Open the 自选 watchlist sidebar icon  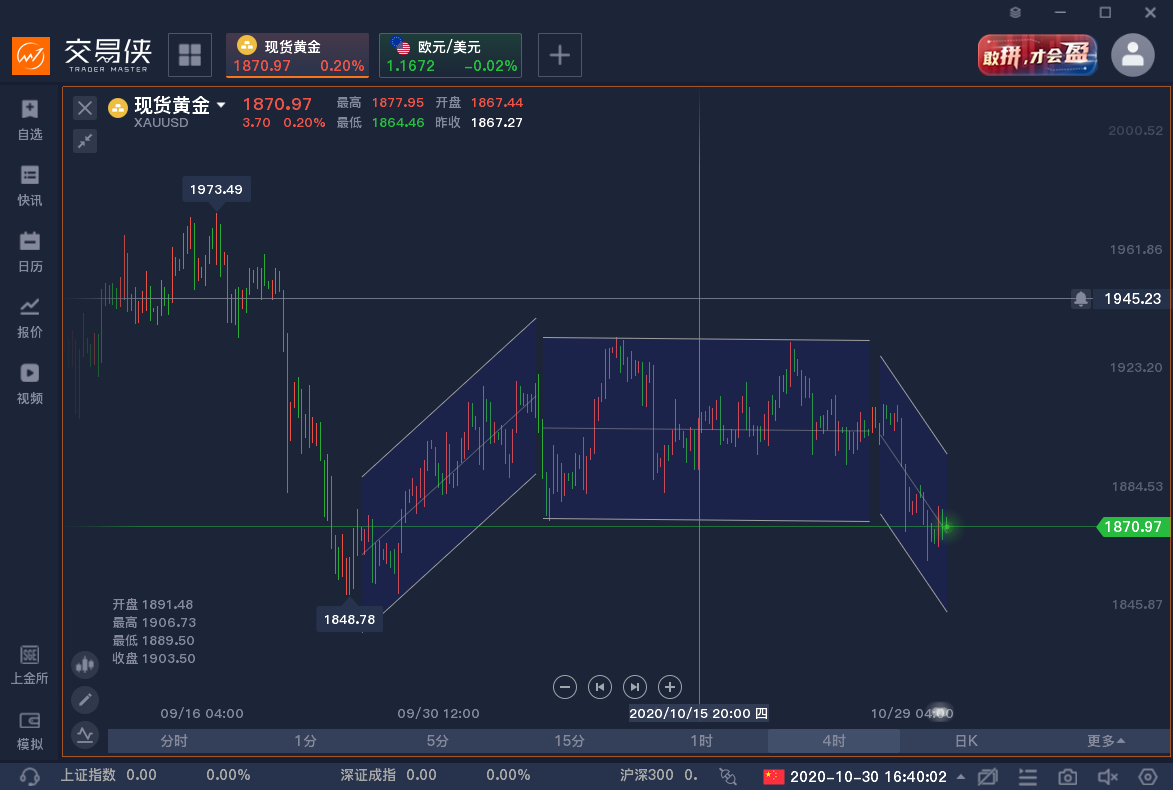(30, 120)
